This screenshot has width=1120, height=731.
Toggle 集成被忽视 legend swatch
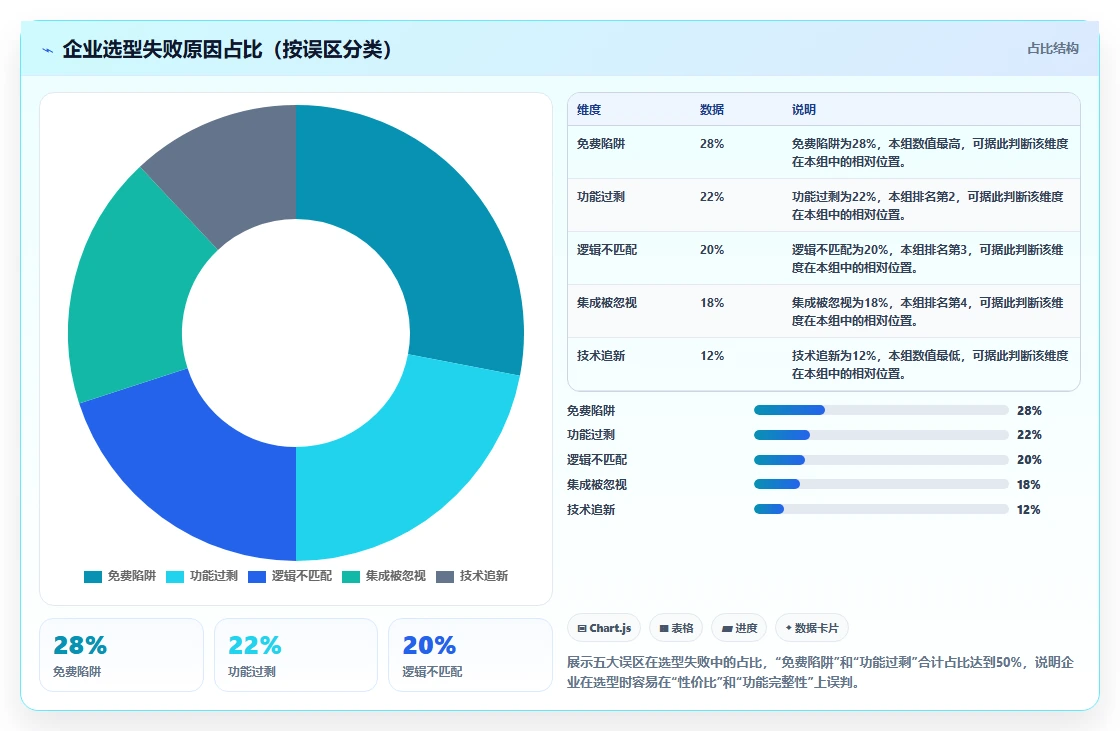point(351,577)
